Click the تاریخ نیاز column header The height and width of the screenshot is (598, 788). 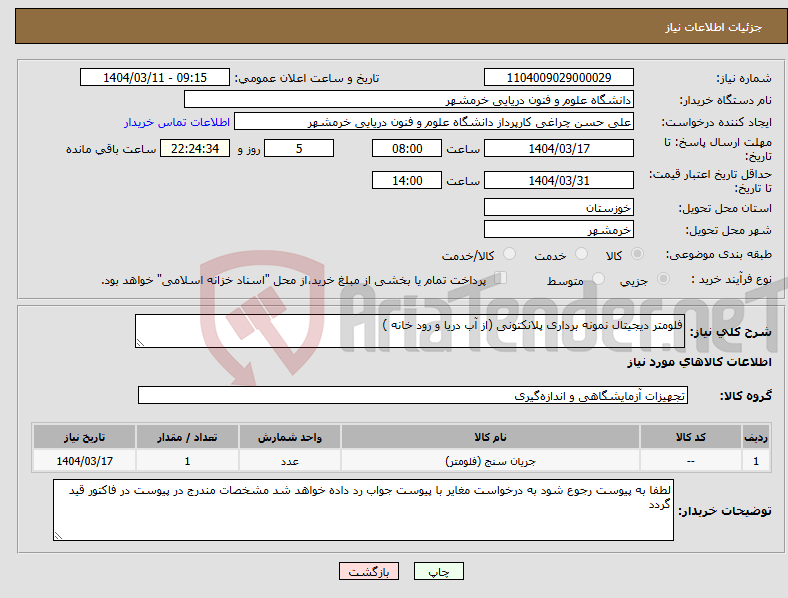(84, 437)
